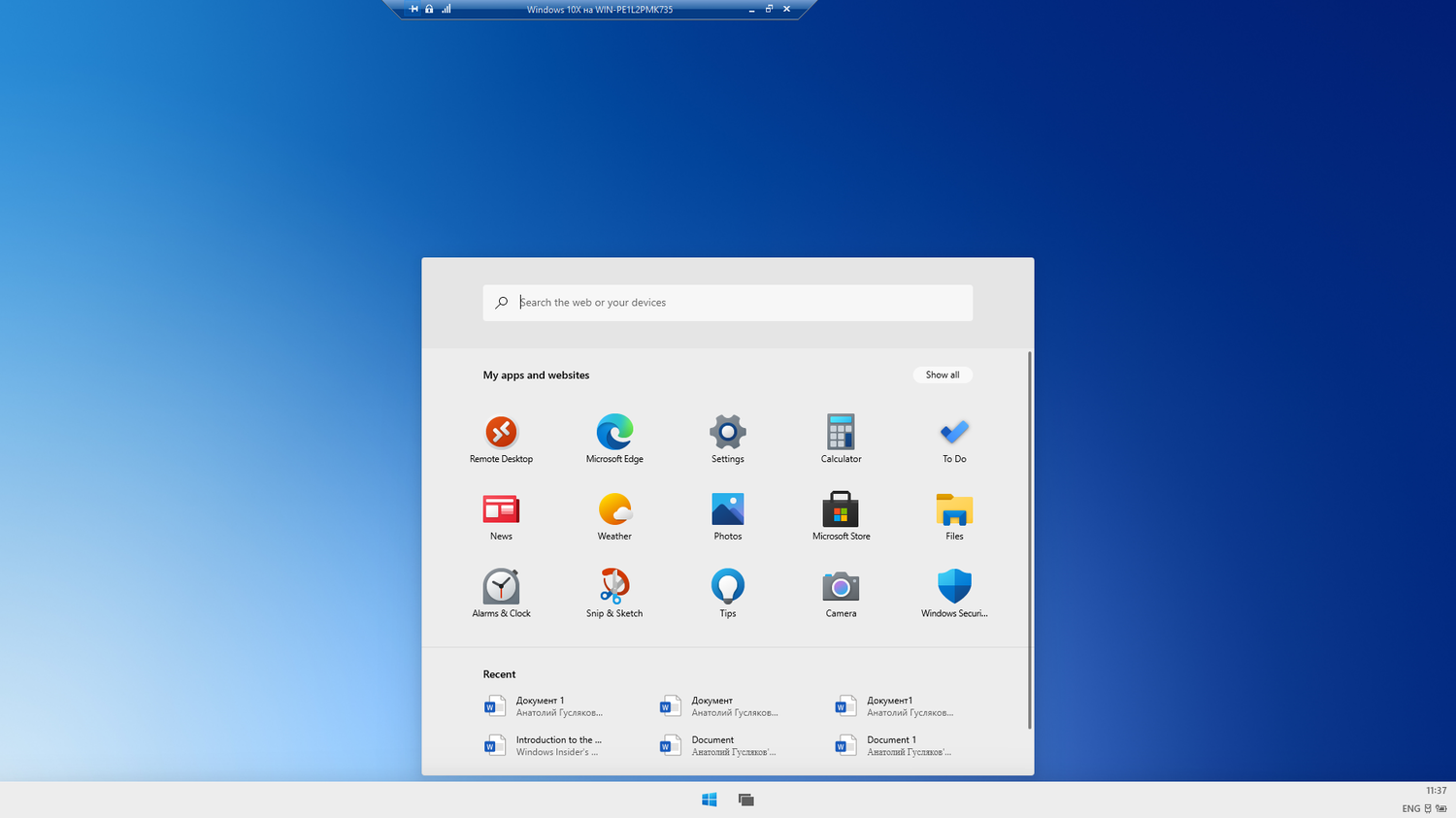Open the To Do app
The image size is (1456, 818).
[x=954, y=439]
